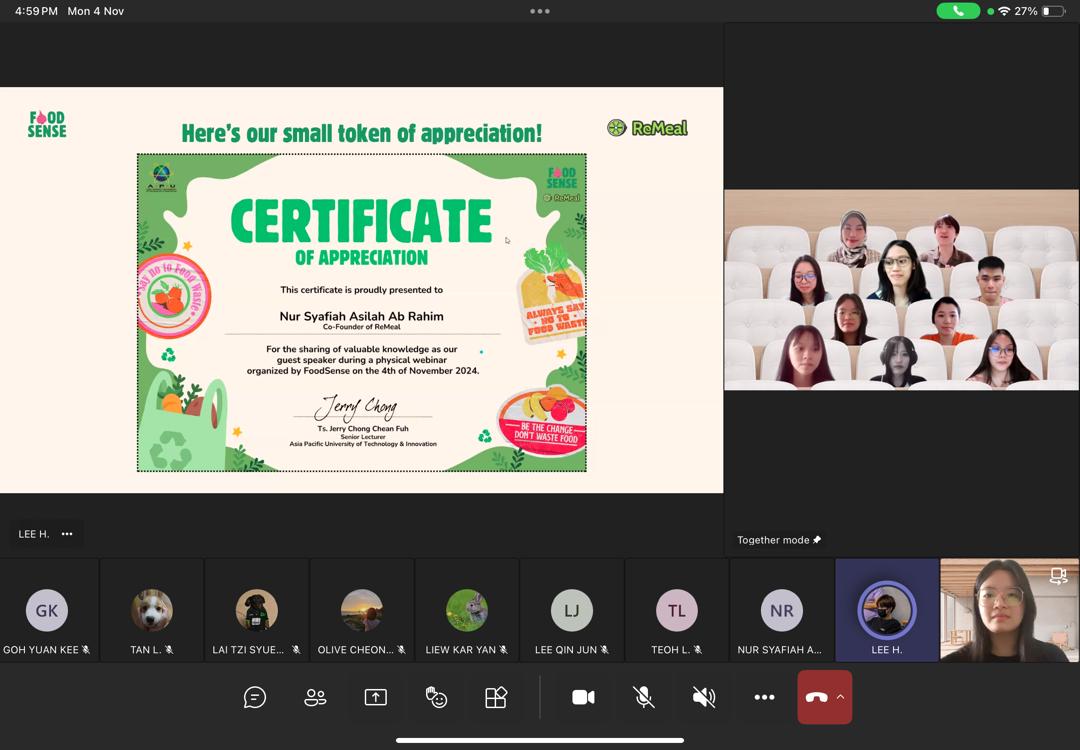1080x750 pixels.
Task: Click the 'Together mode' label
Action: coord(773,540)
